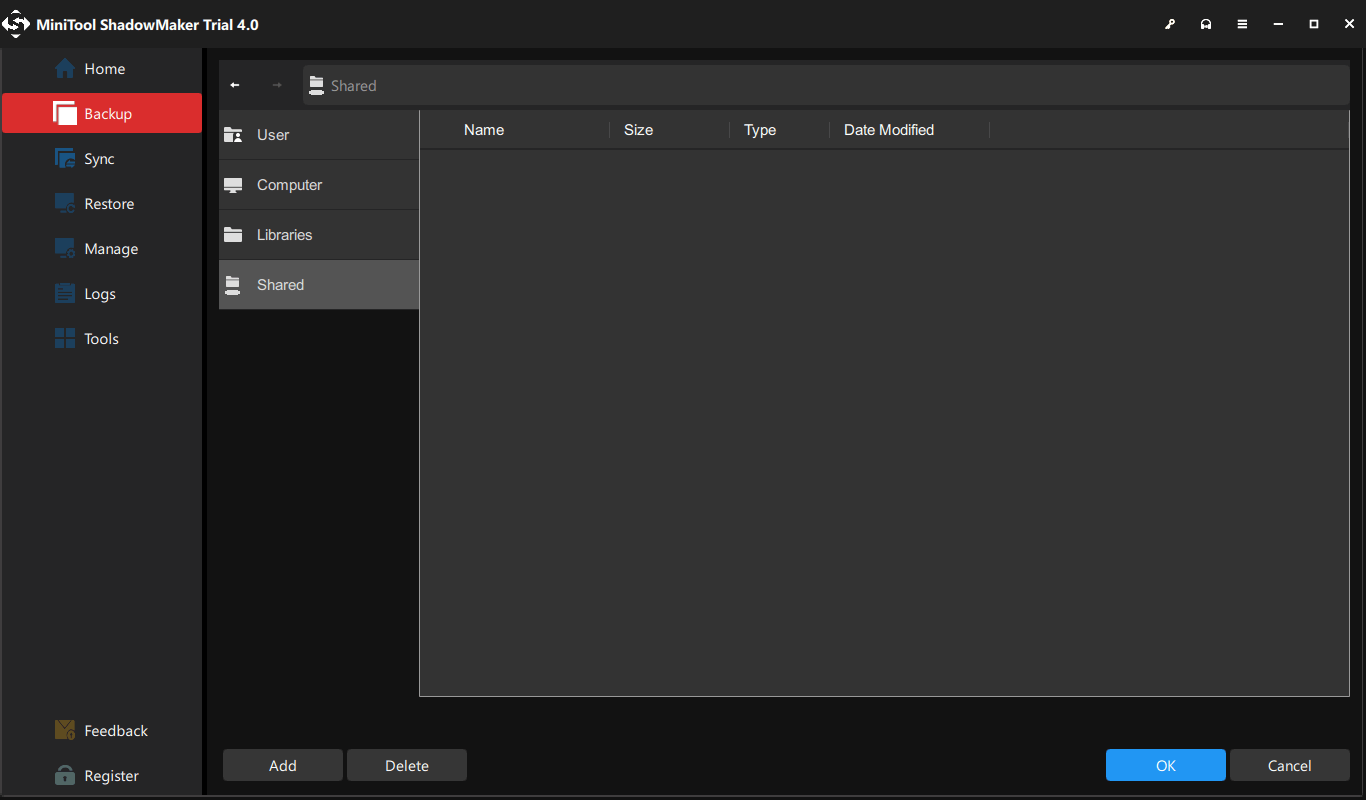The height and width of the screenshot is (800, 1366).
Task: Go to the Home page
Action: (x=103, y=69)
